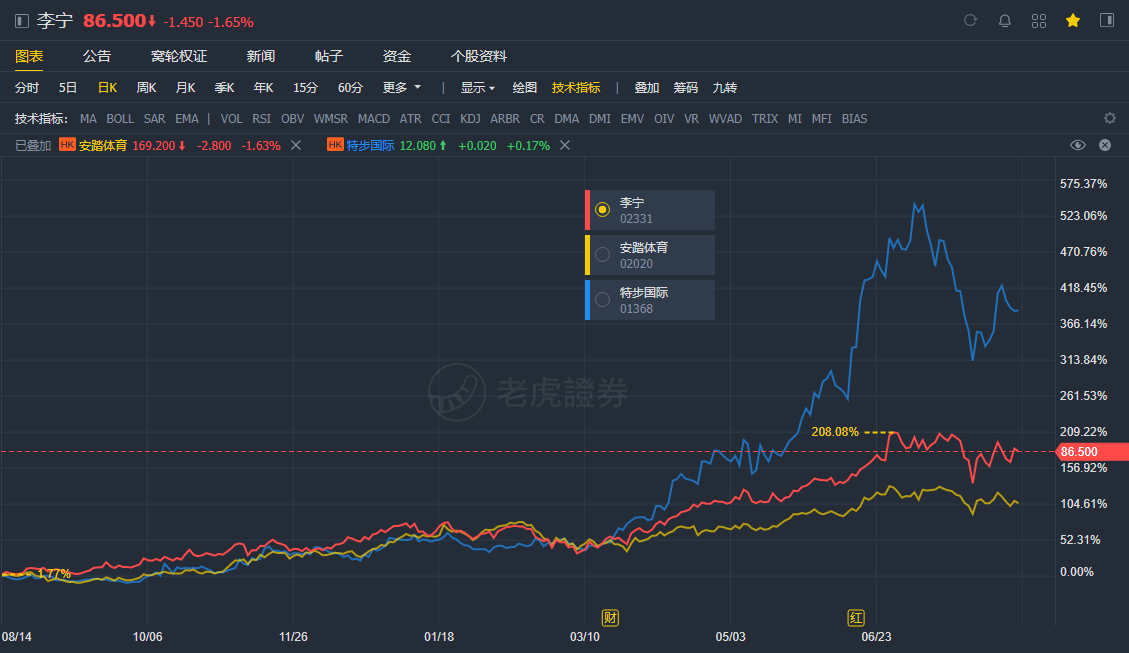
Task: Enable the CCI indicator
Action: point(441,119)
